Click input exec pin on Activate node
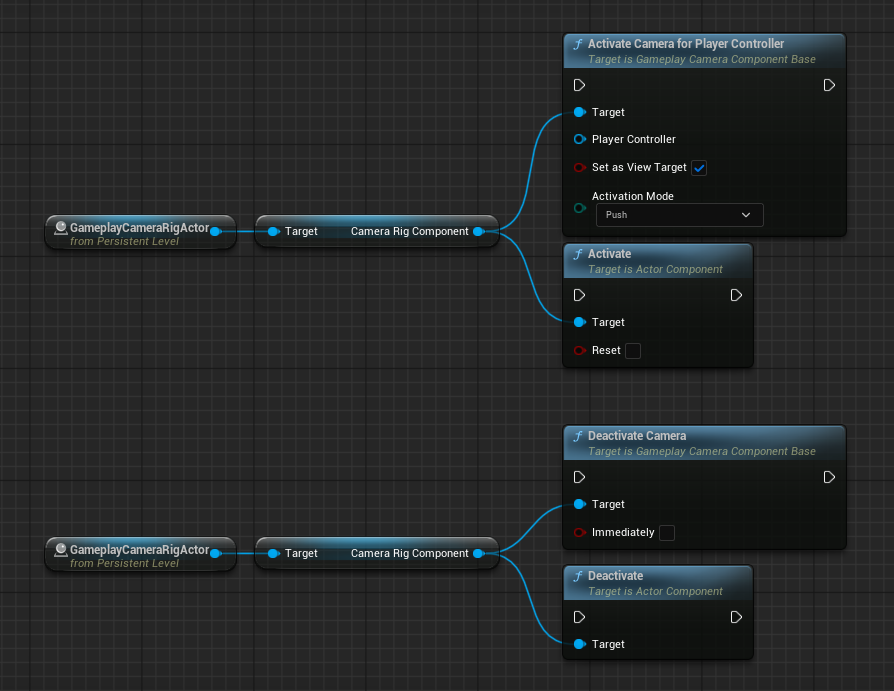Screen dimensions: 894x691 point(579,295)
